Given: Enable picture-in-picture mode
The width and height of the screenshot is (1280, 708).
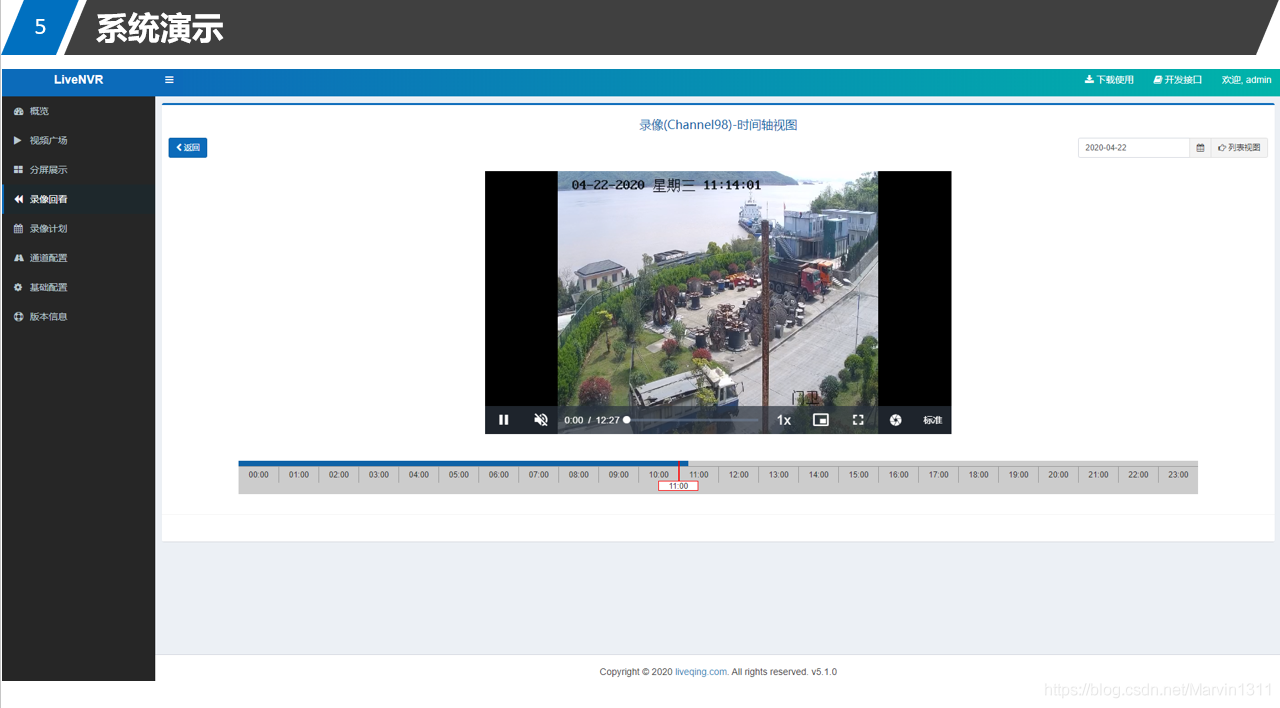Looking at the screenshot, I should click(821, 420).
